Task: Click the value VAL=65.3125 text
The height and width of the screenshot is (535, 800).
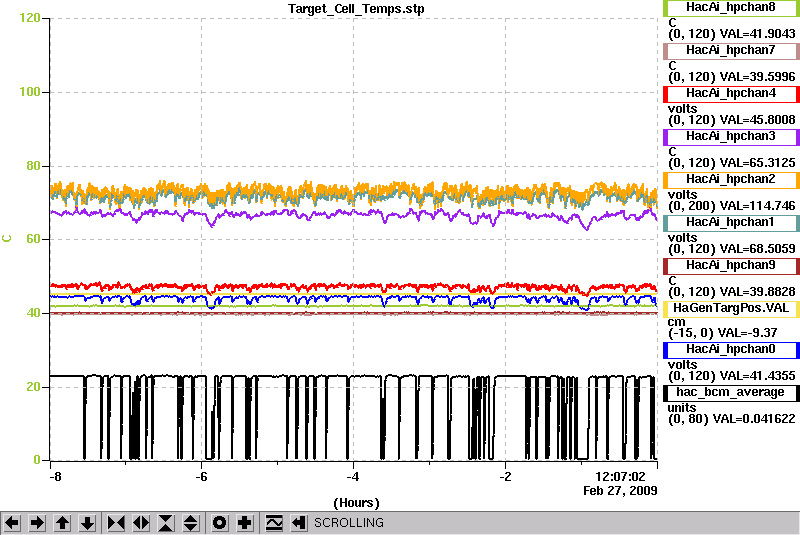Action: click(757, 163)
